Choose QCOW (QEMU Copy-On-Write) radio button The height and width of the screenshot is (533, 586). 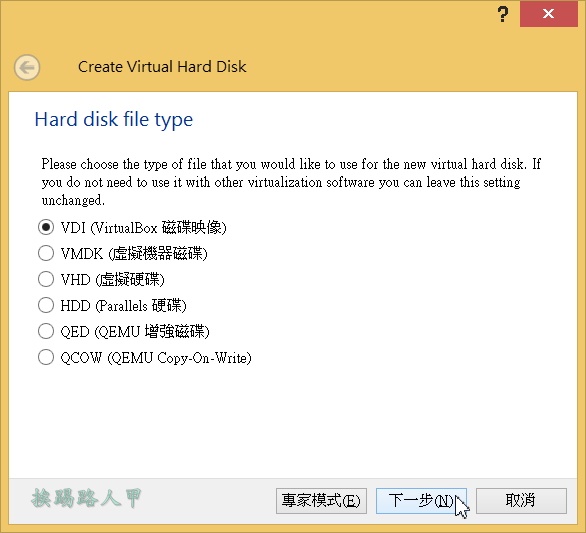pyautogui.click(x=46, y=357)
